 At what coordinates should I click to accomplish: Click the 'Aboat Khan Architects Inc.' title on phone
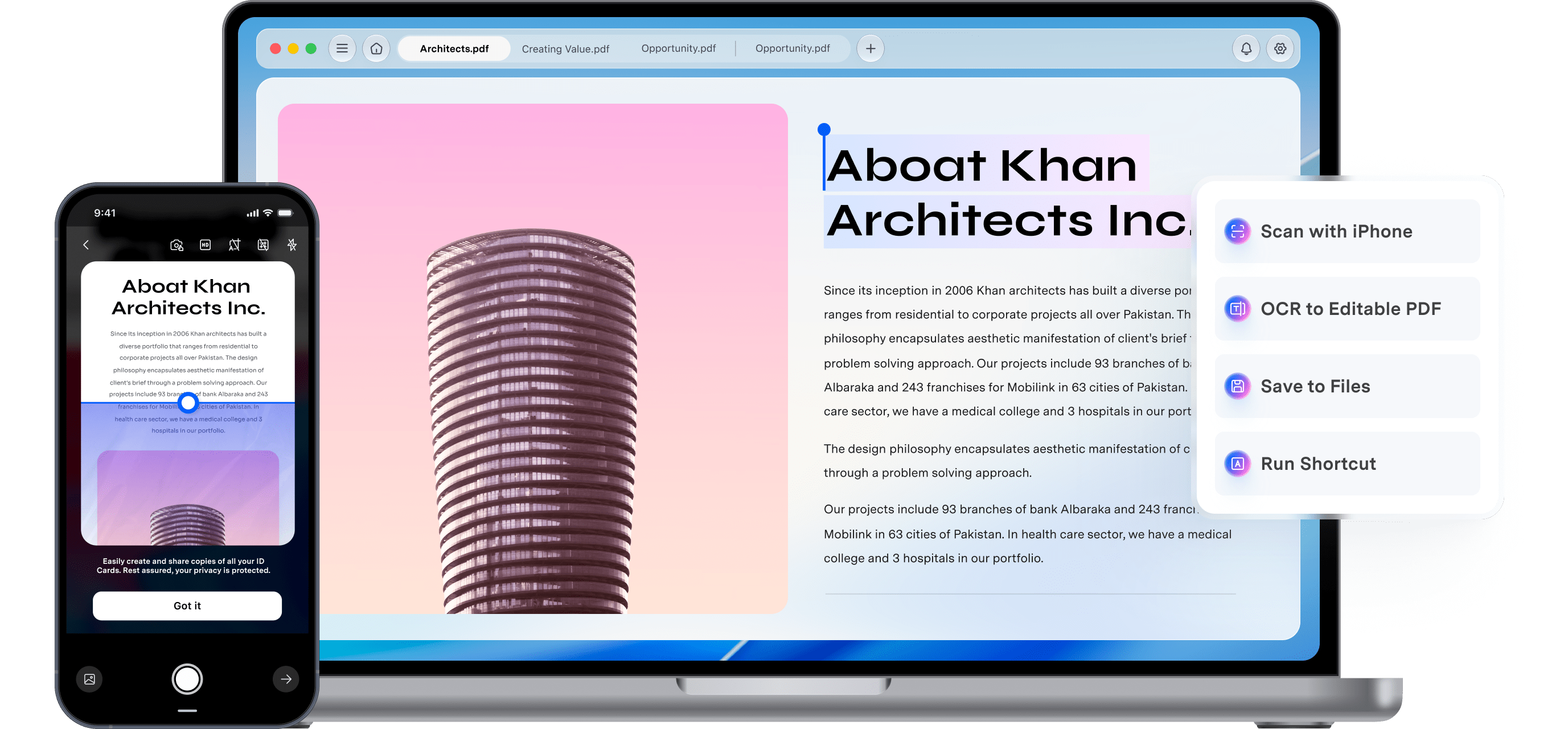188,297
